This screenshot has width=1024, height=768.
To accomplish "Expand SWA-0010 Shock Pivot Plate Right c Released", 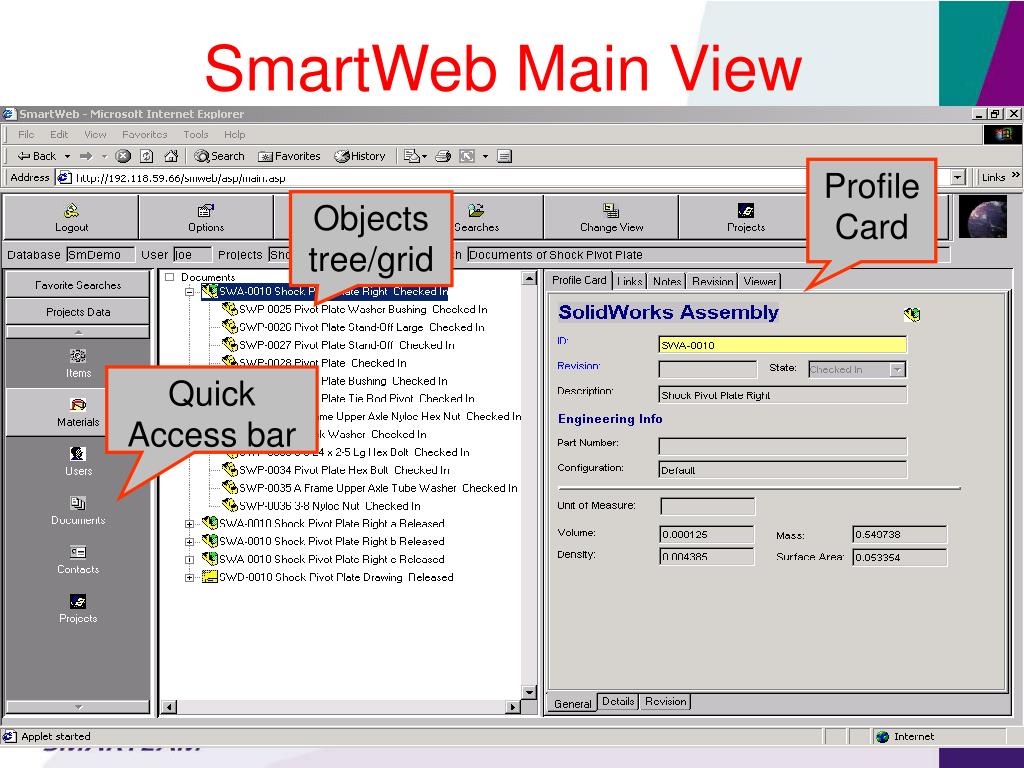I will pyautogui.click(x=189, y=560).
